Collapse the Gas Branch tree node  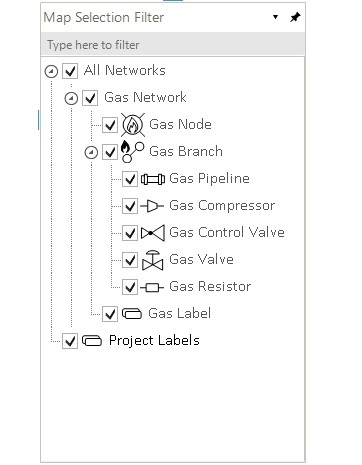point(91,153)
